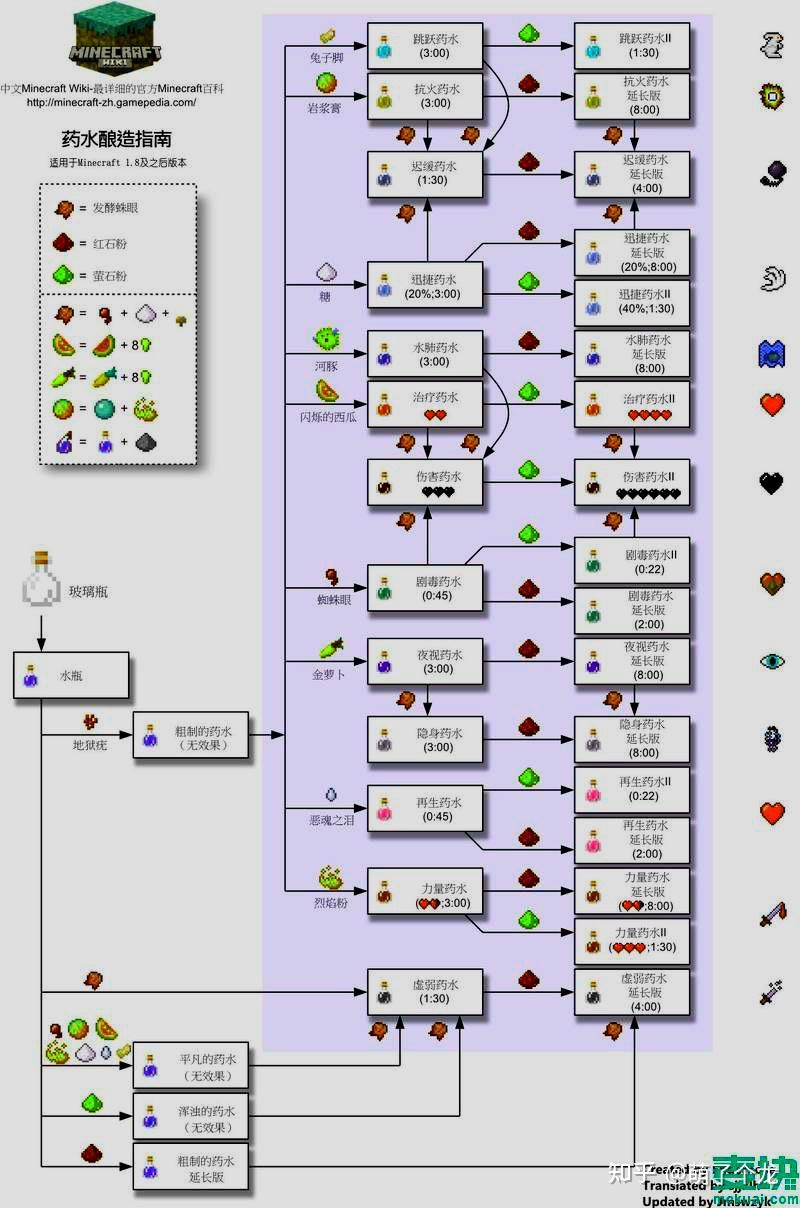Select the 虚弱药水延长版 (4:00) box
The image size is (800, 1208).
coord(632,992)
